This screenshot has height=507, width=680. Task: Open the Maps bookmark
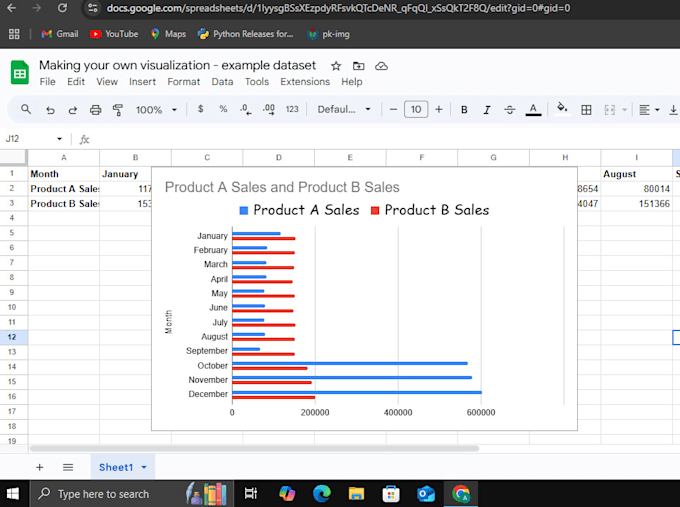coord(168,34)
